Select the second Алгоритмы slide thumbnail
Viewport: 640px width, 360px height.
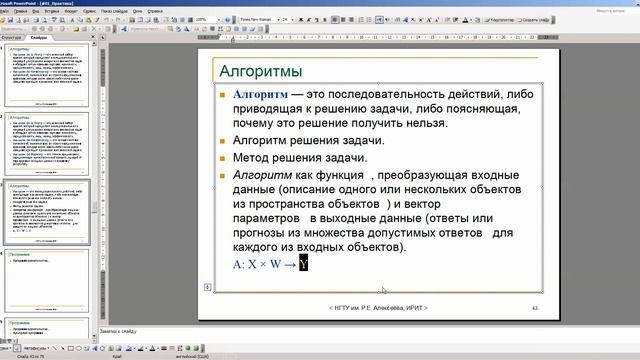tap(47, 144)
